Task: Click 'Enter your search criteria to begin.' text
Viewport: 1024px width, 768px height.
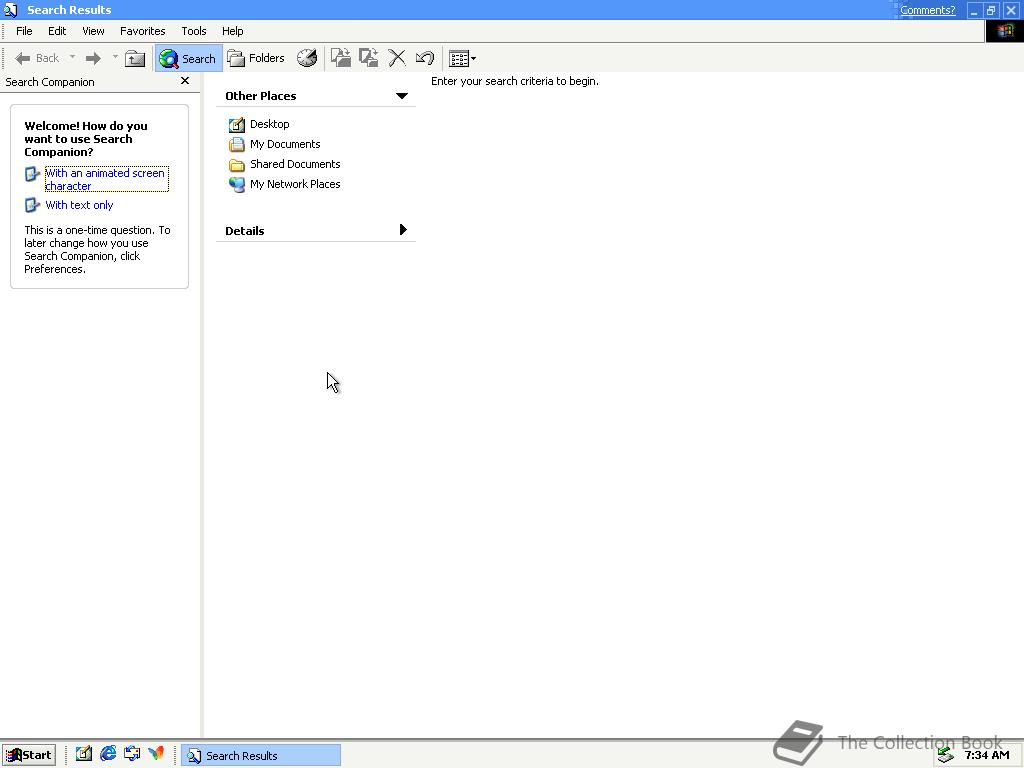Action: (515, 81)
